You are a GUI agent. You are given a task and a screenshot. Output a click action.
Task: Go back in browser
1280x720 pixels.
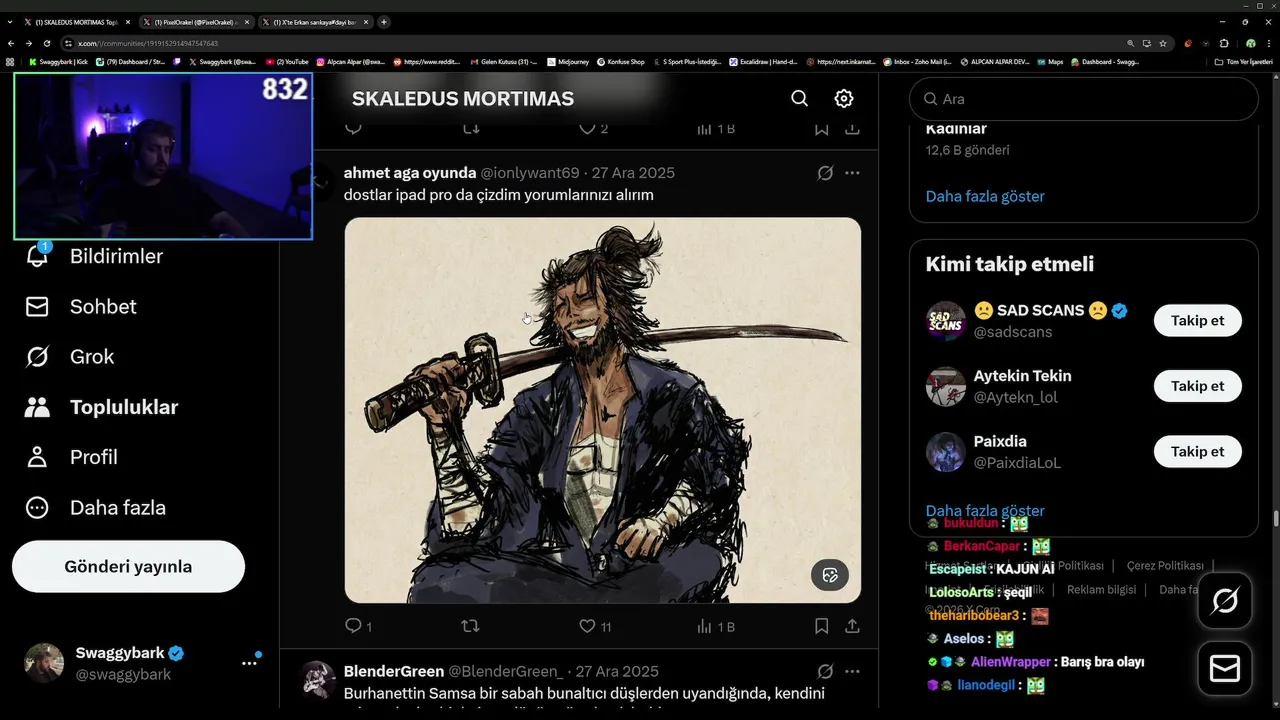[11, 44]
